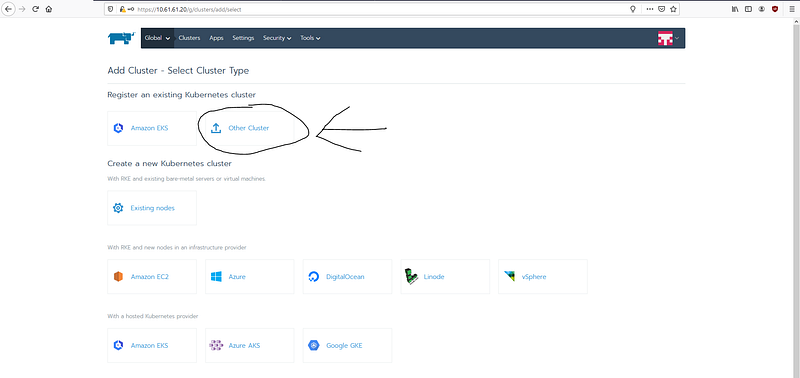Click the Other Cluster upload icon

pyautogui.click(x=216, y=129)
